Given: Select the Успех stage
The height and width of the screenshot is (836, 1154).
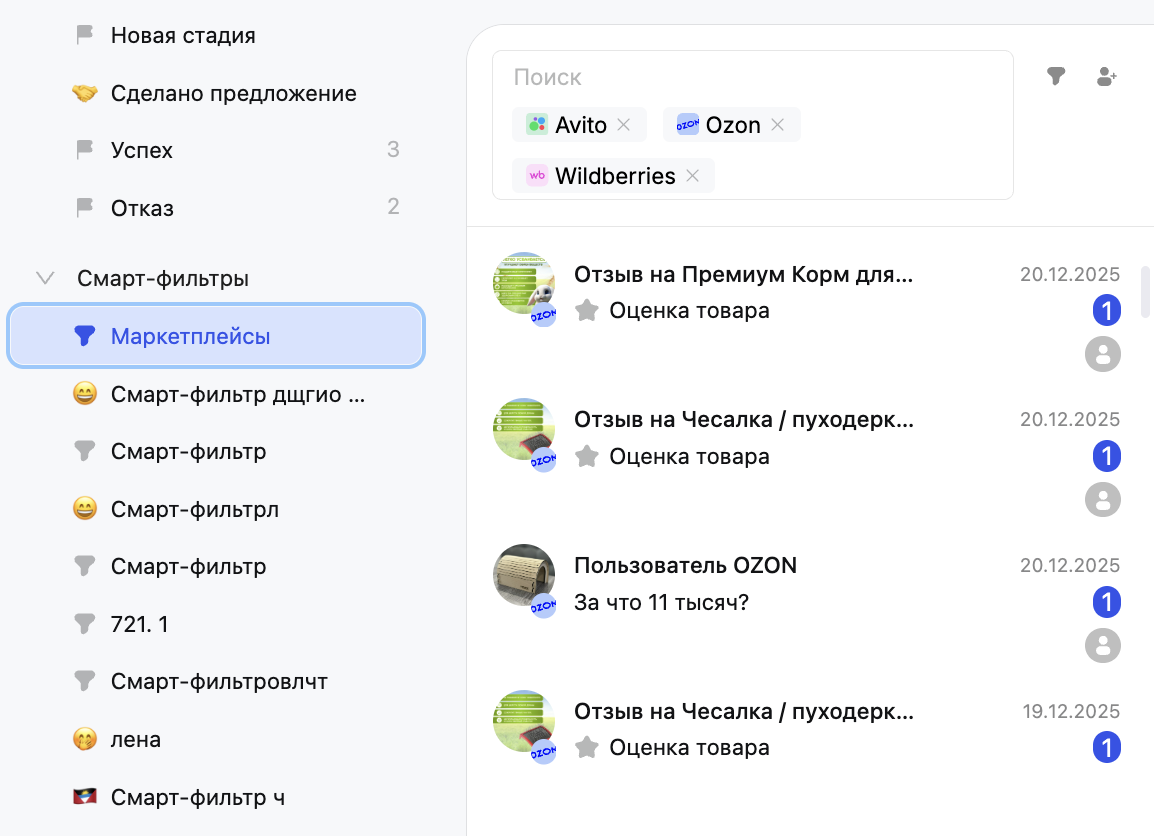Looking at the screenshot, I should (x=142, y=151).
